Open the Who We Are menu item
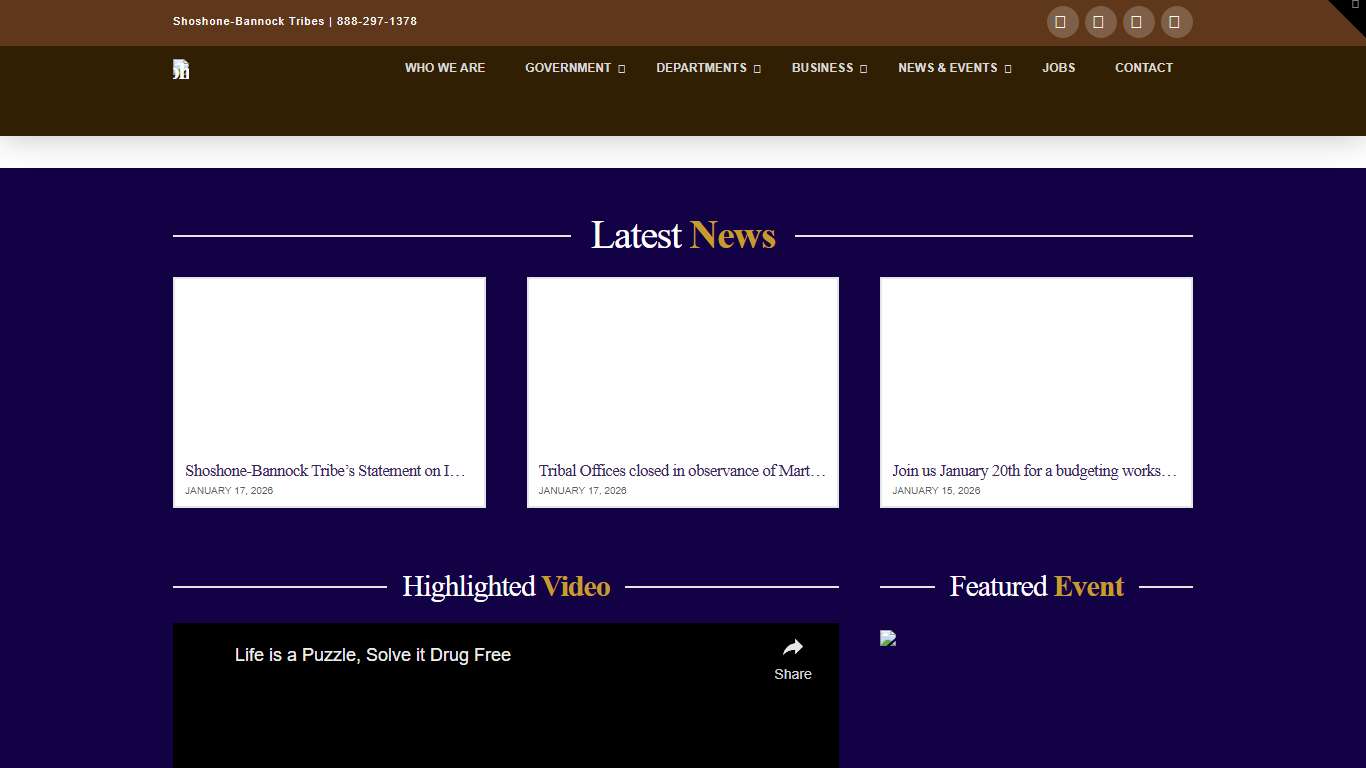Viewport: 1366px width, 768px height. pos(445,68)
